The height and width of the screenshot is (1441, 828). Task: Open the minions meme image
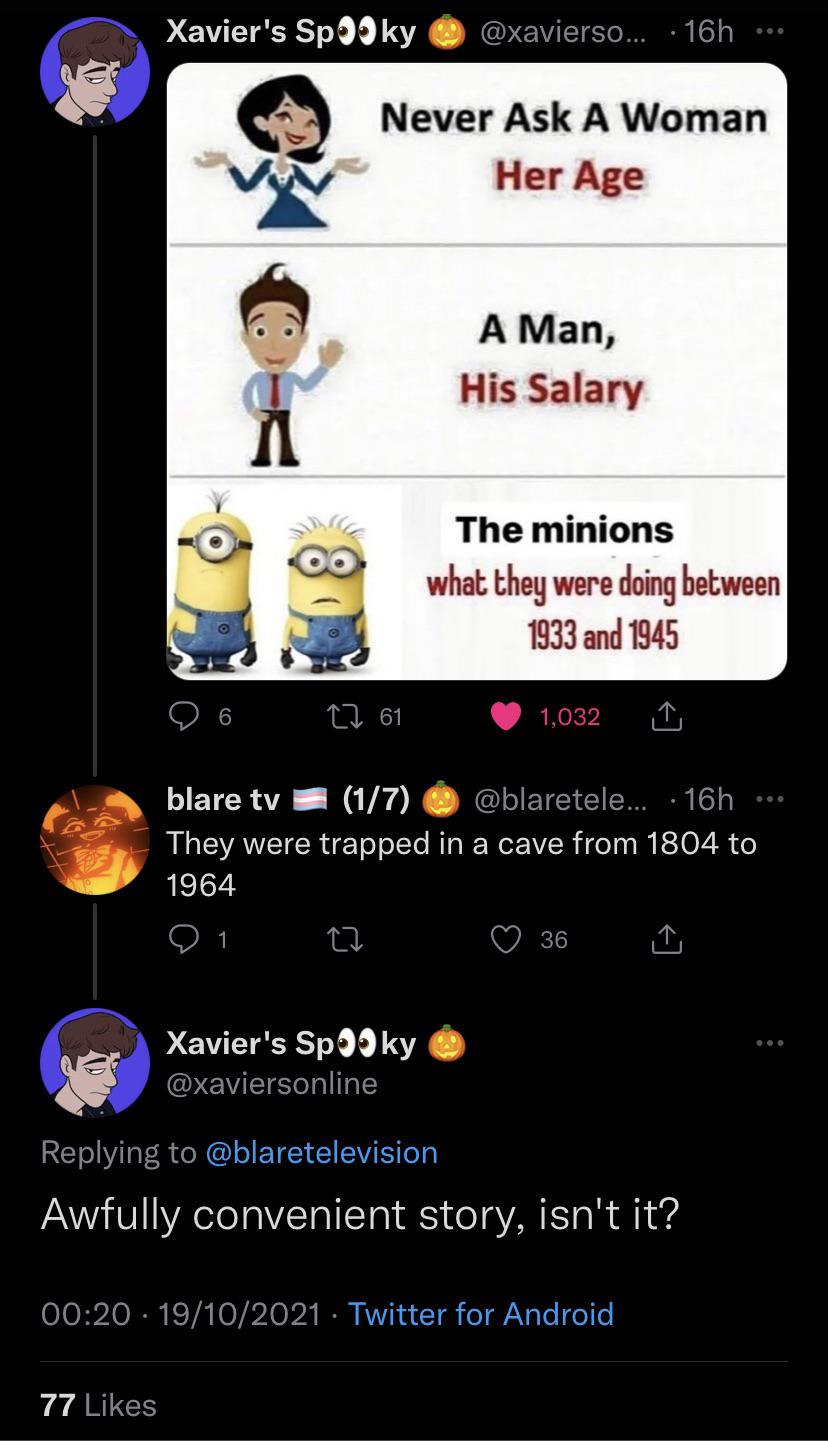coord(476,372)
